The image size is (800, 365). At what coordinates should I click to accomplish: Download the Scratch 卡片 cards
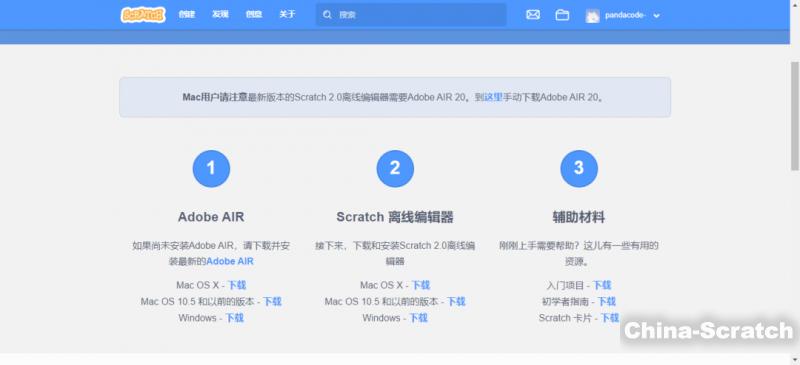point(610,318)
